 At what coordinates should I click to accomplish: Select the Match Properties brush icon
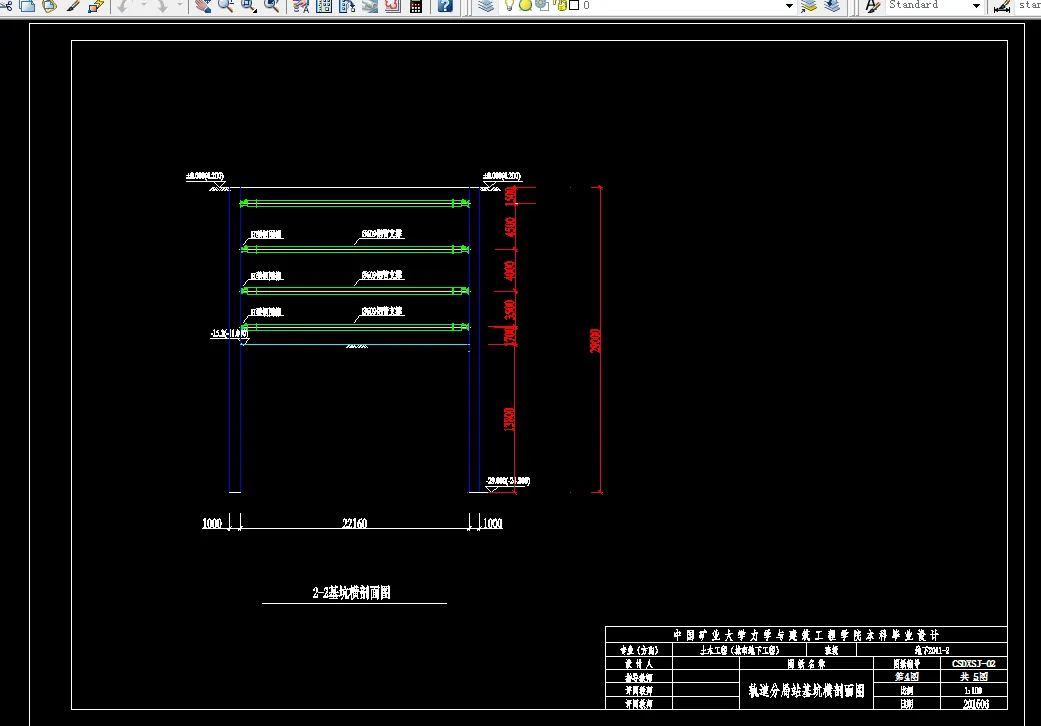tap(73, 5)
